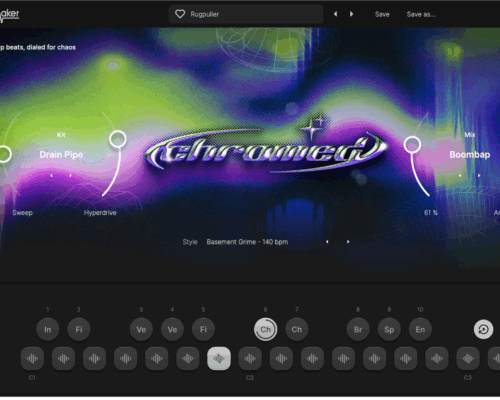Image resolution: width=500 pixels, height=400 pixels.
Task: Activate pattern 2 'Fi' pad
Action: 79,329
